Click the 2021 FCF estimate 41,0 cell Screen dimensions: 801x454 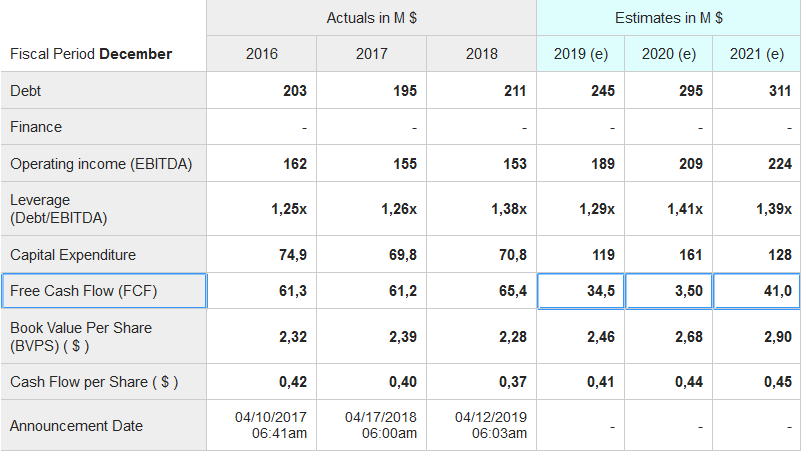tap(758, 291)
